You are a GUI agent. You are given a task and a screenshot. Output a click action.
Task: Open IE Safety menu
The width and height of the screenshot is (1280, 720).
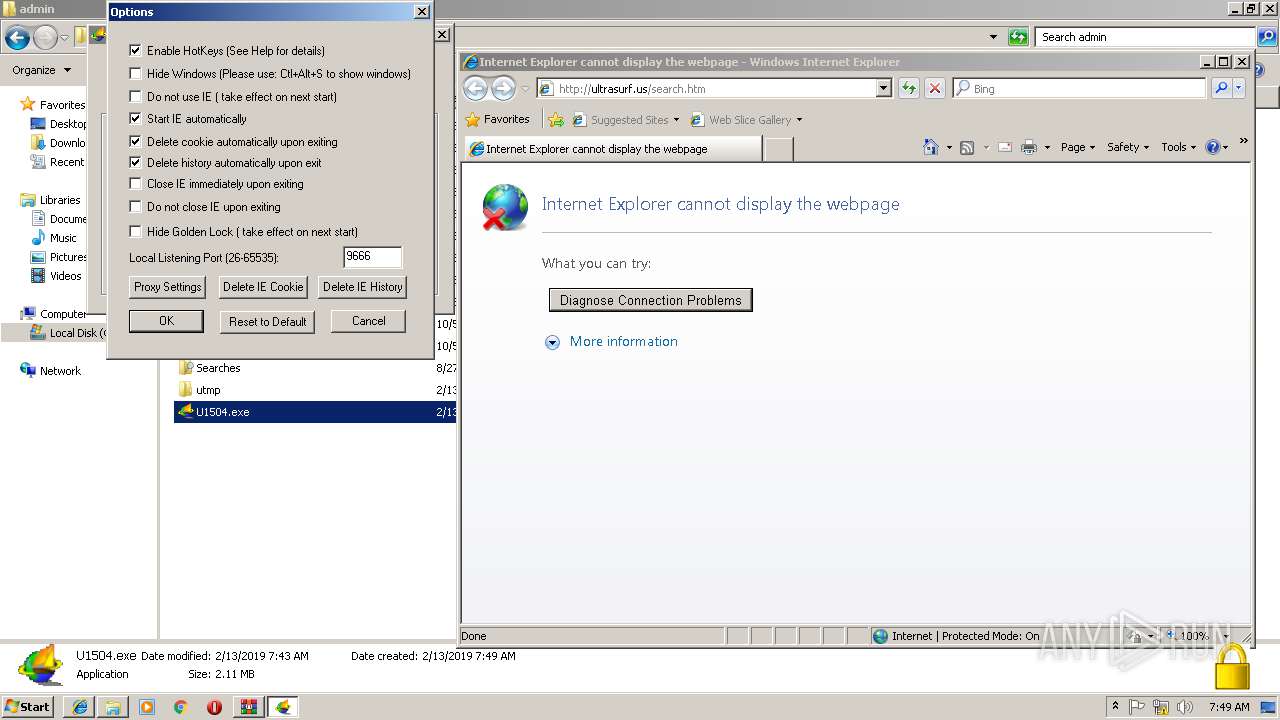1128,147
